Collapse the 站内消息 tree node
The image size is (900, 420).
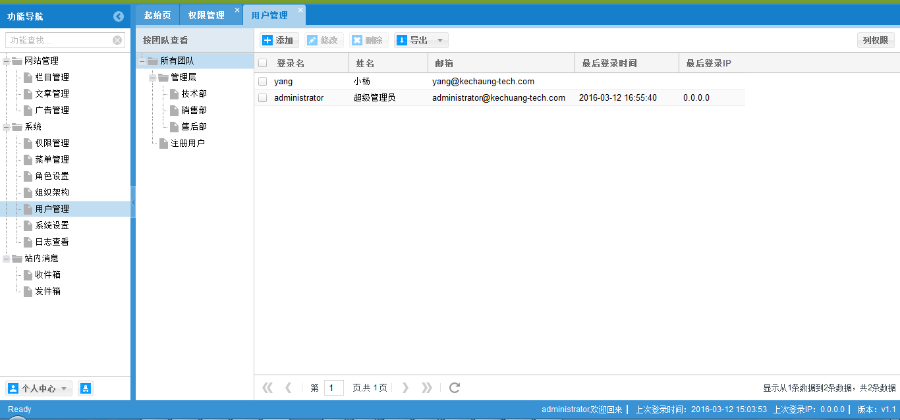(7, 259)
